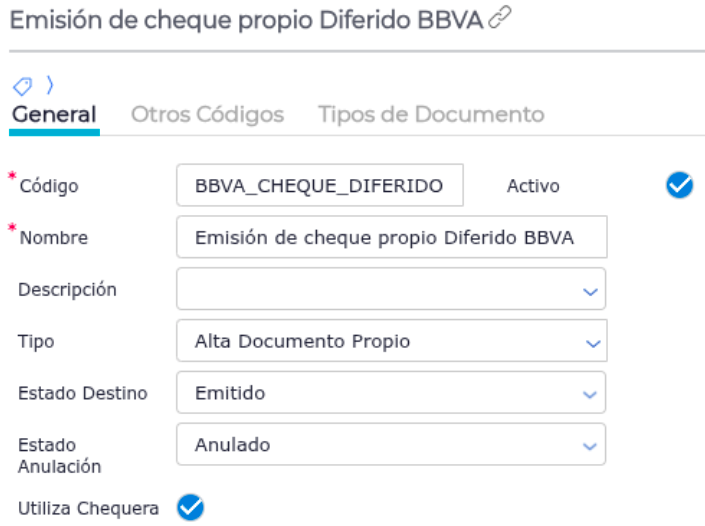
Task: Click the tag icon above the General tab
Action: (x=22, y=86)
